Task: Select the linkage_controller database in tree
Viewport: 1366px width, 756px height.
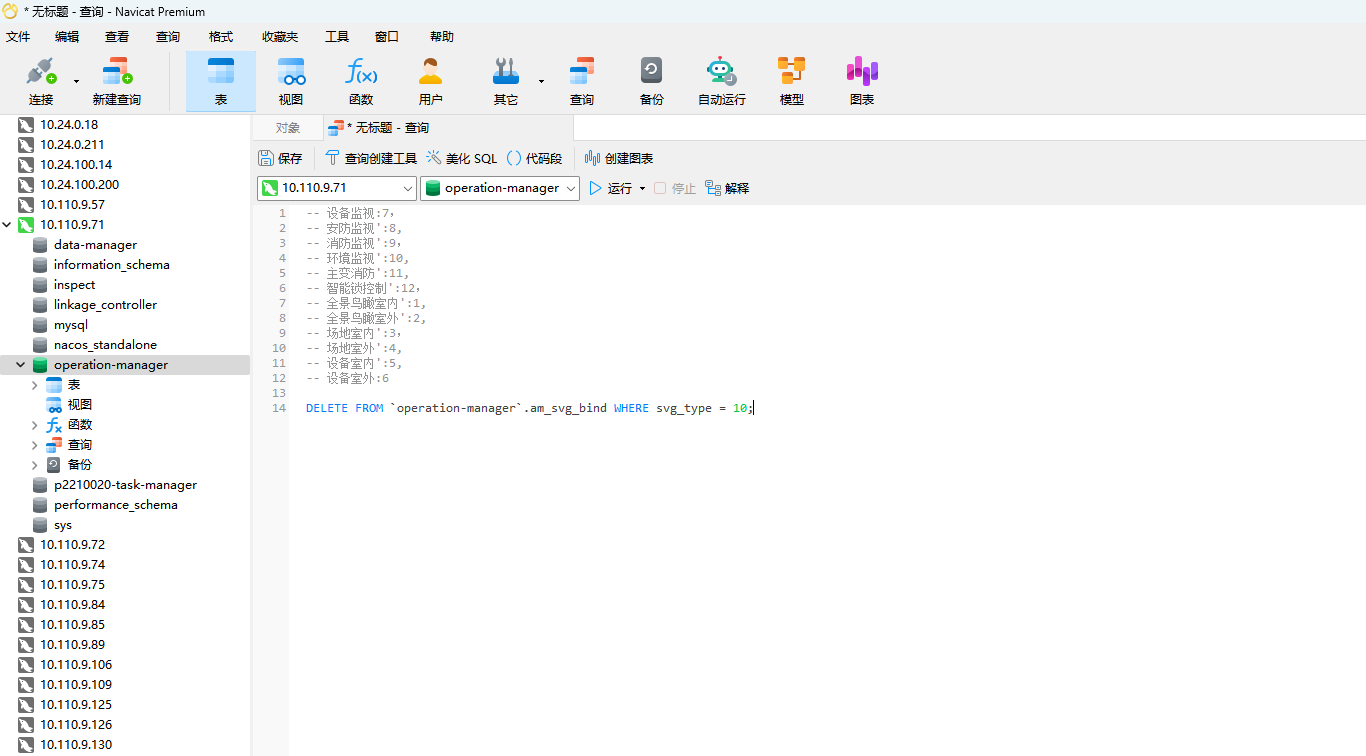Action: pos(105,305)
